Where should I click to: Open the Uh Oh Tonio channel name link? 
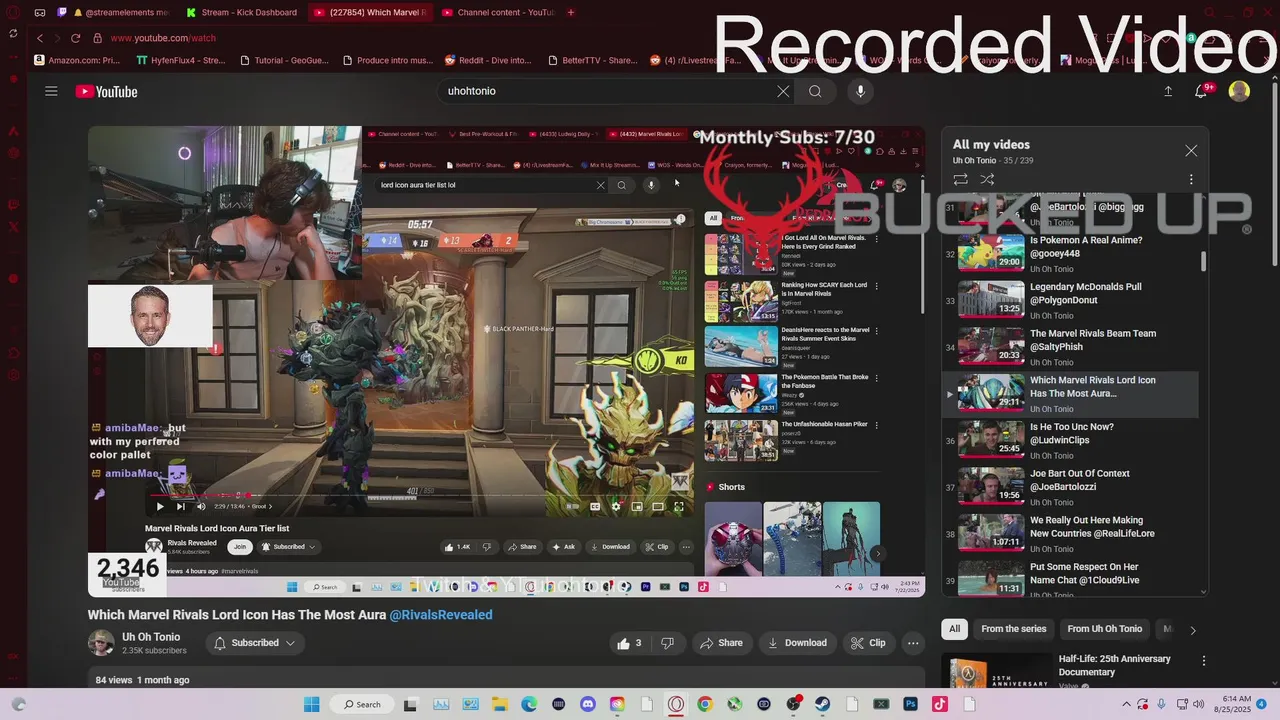pos(151,637)
